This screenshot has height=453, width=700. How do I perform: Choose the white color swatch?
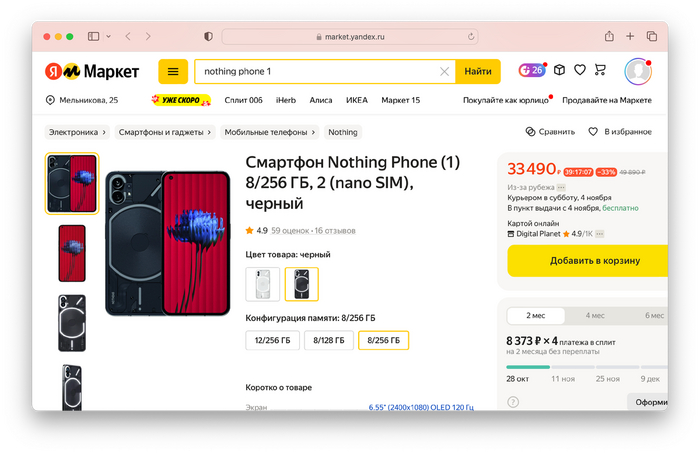(263, 284)
